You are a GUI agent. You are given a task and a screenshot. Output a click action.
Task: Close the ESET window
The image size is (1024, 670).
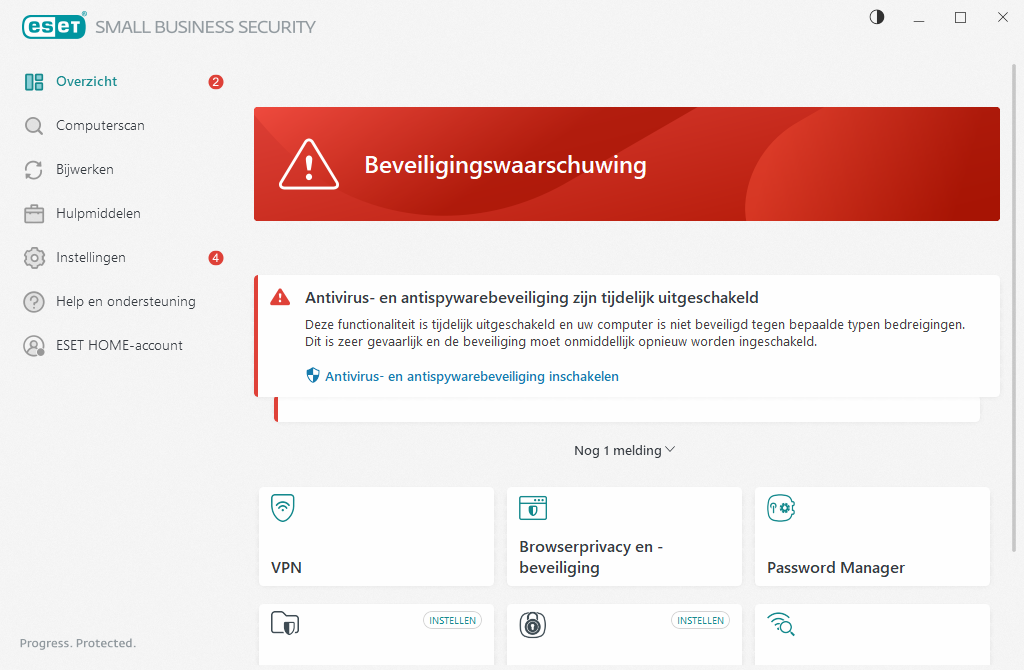pyautogui.click(x=1002, y=18)
